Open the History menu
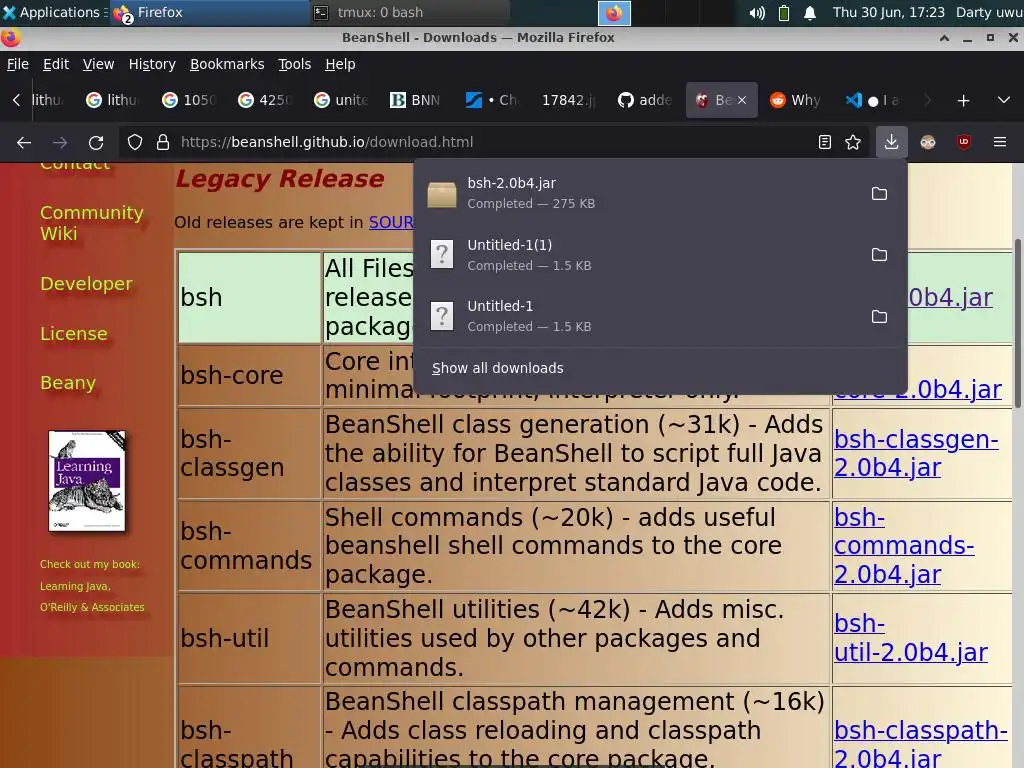 pyautogui.click(x=152, y=64)
